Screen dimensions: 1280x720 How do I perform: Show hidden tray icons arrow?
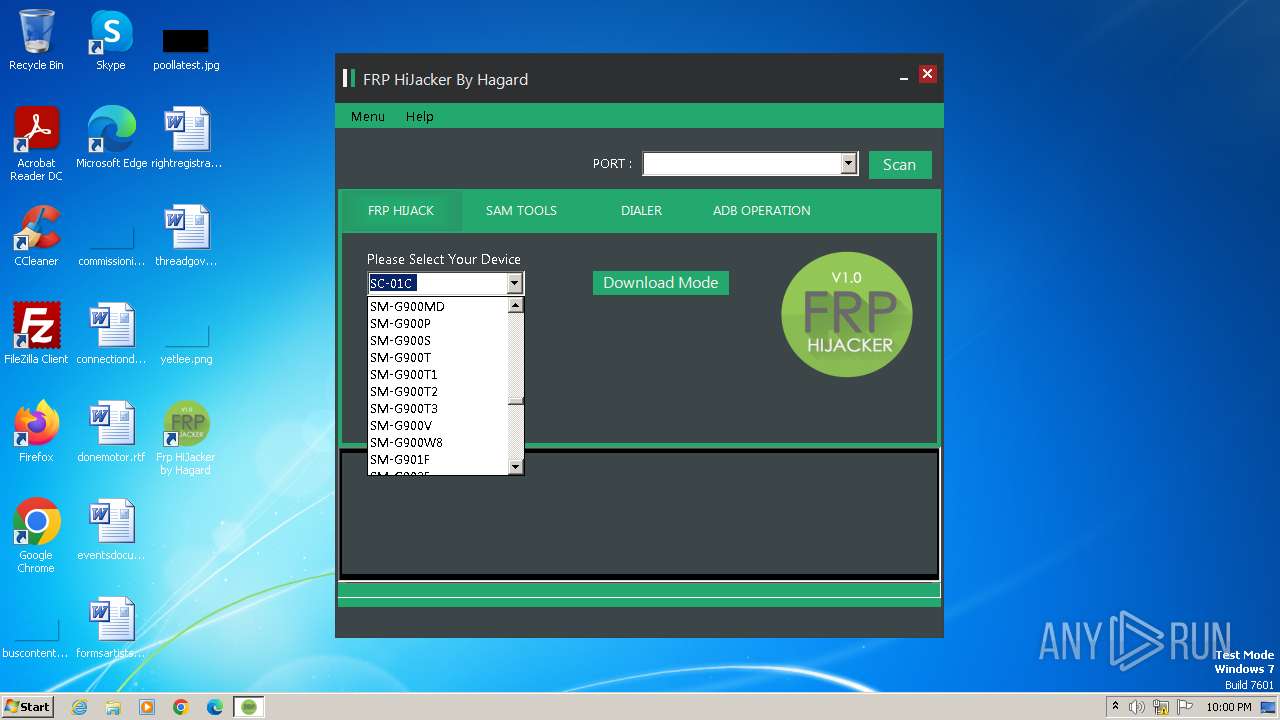[x=1115, y=707]
